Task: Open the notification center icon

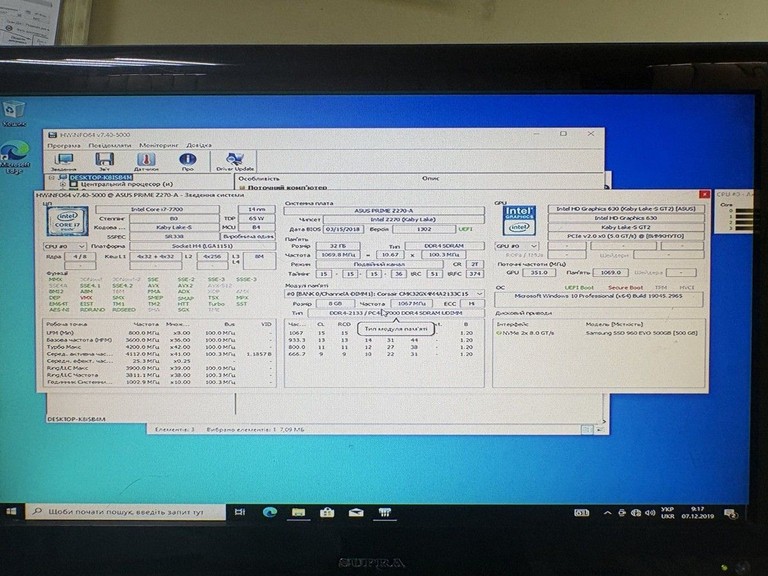Action: tap(731, 513)
